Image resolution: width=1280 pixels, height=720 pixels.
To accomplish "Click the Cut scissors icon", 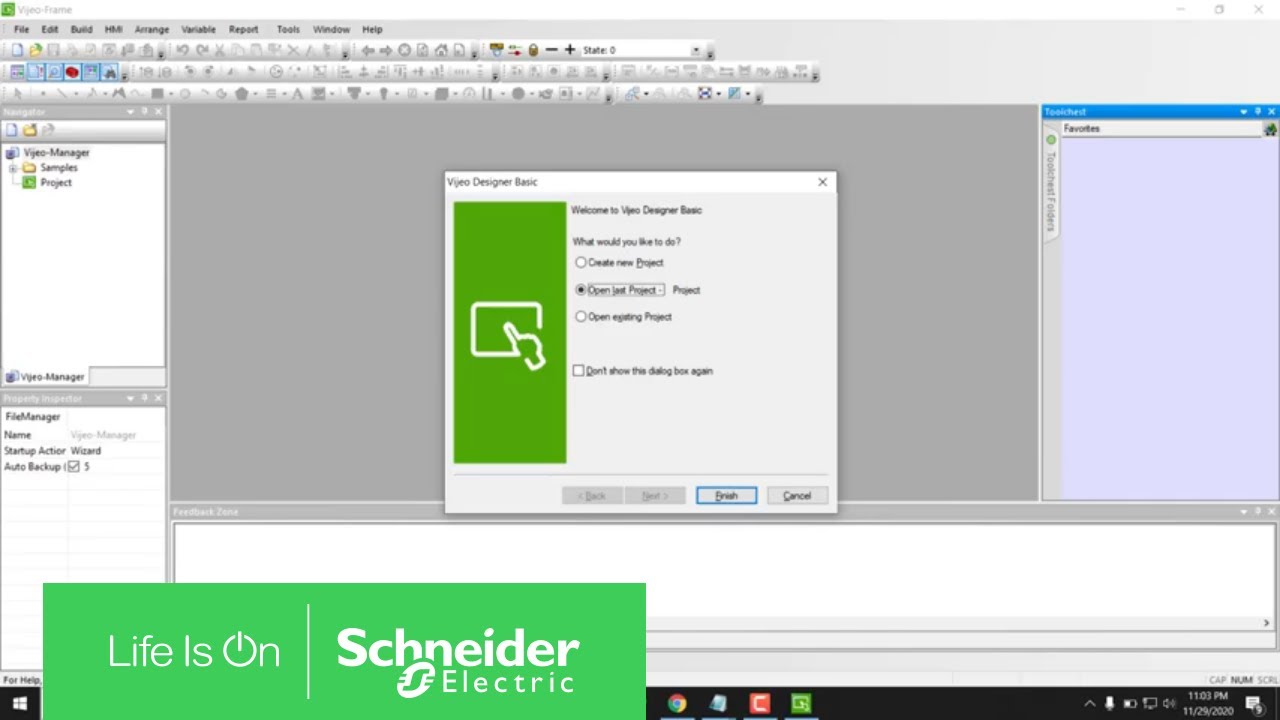I will point(220,50).
